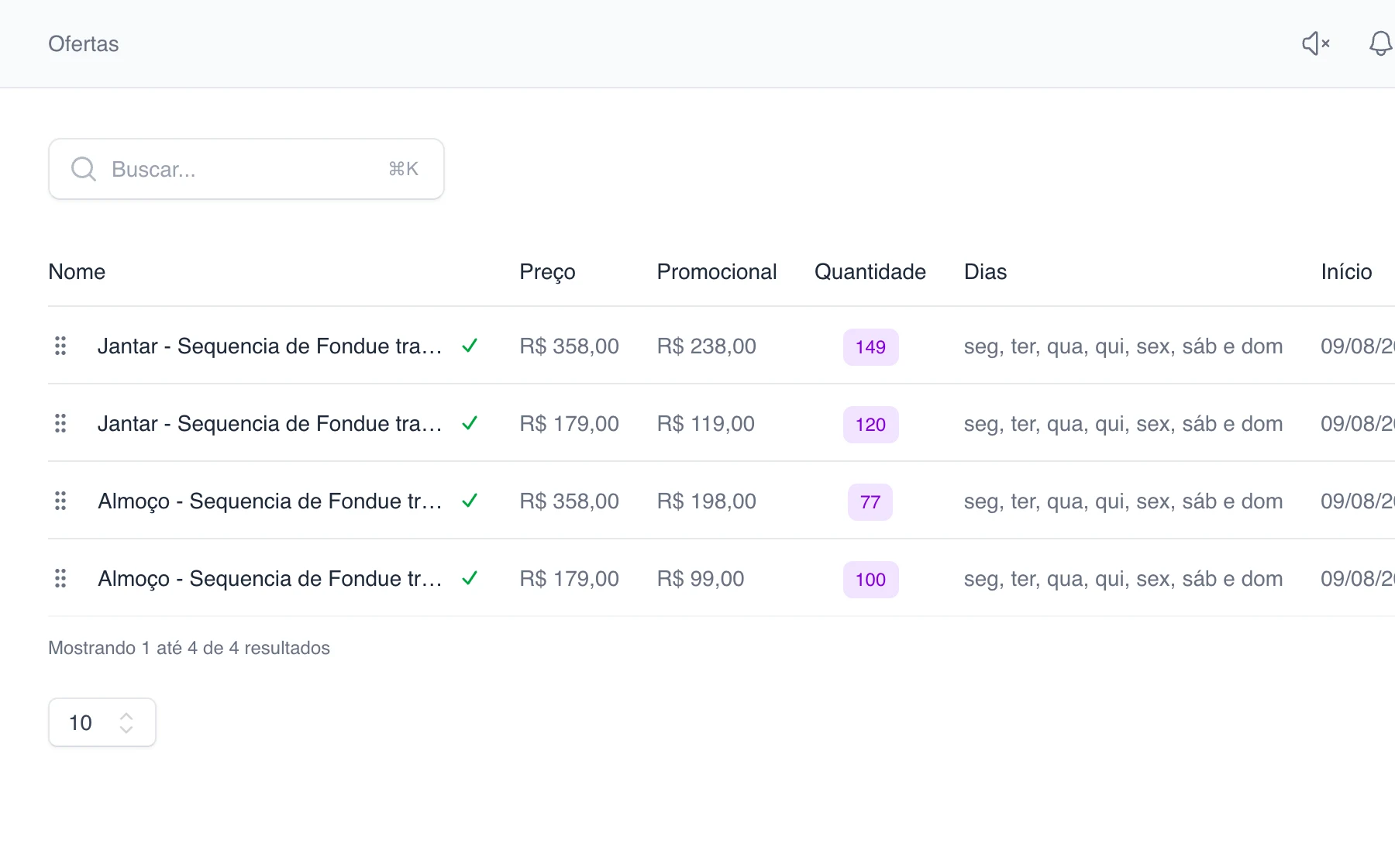Click the quantity badge 149
This screenshot has height=868, width=1395.
tap(870, 346)
